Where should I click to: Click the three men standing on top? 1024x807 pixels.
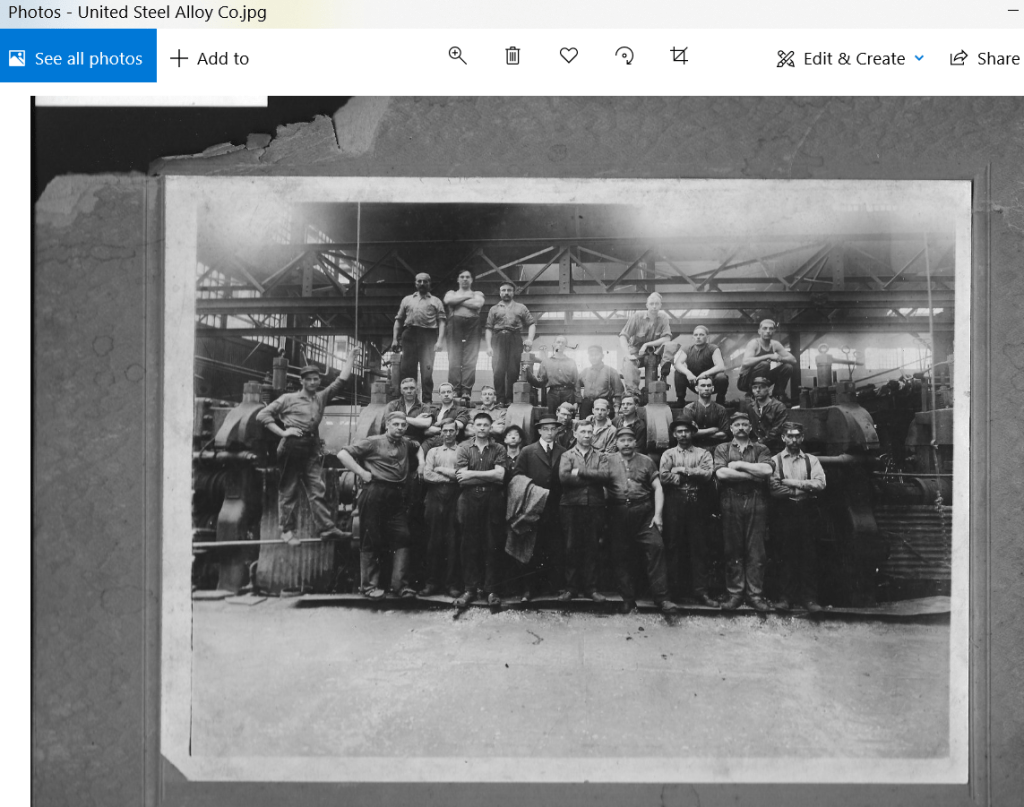point(463,330)
